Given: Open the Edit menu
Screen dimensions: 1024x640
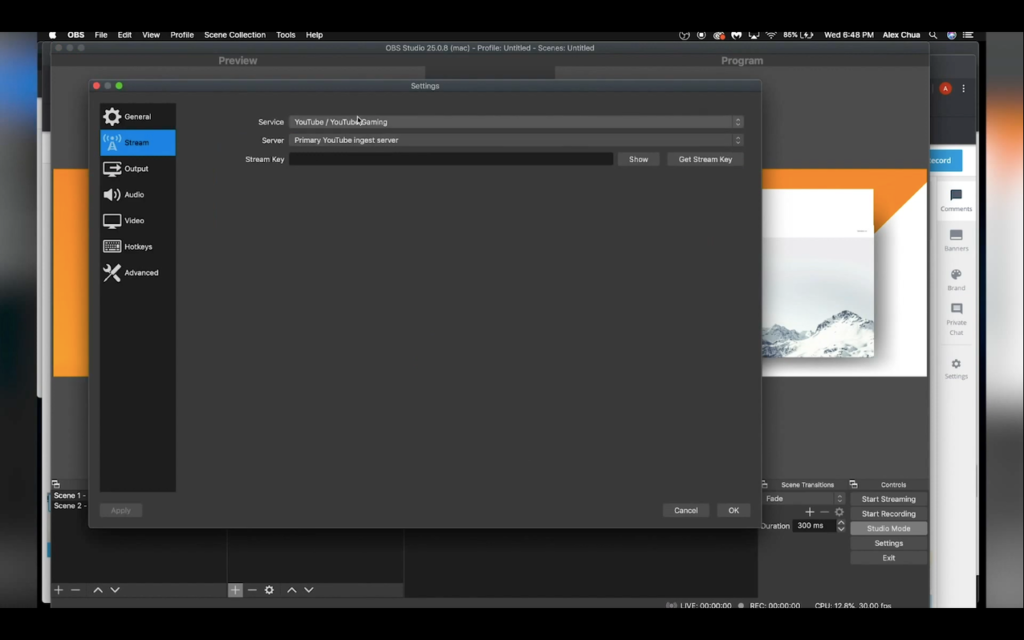Looking at the screenshot, I should point(124,35).
